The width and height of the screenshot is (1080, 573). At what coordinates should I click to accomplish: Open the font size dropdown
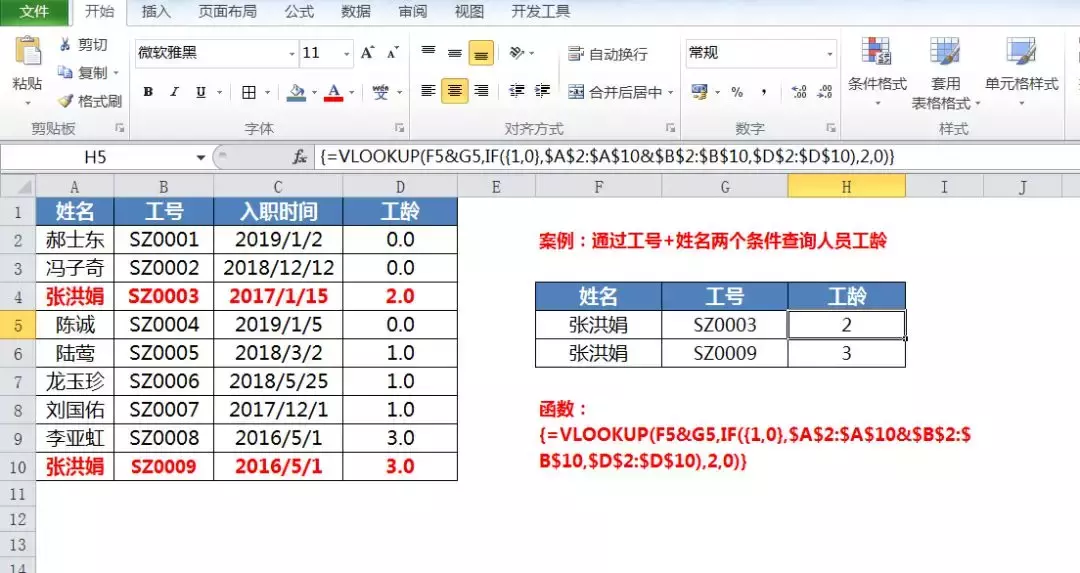coord(346,53)
